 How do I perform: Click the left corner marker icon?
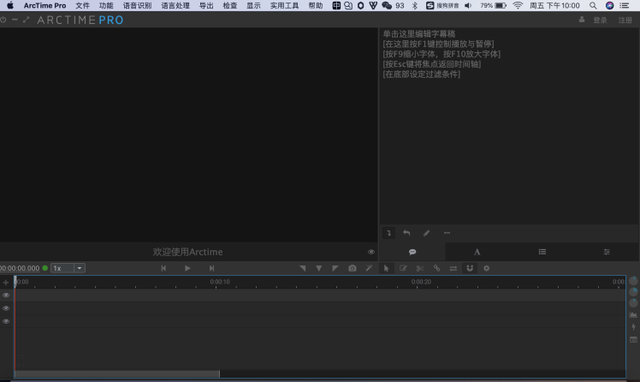[x=302, y=268]
